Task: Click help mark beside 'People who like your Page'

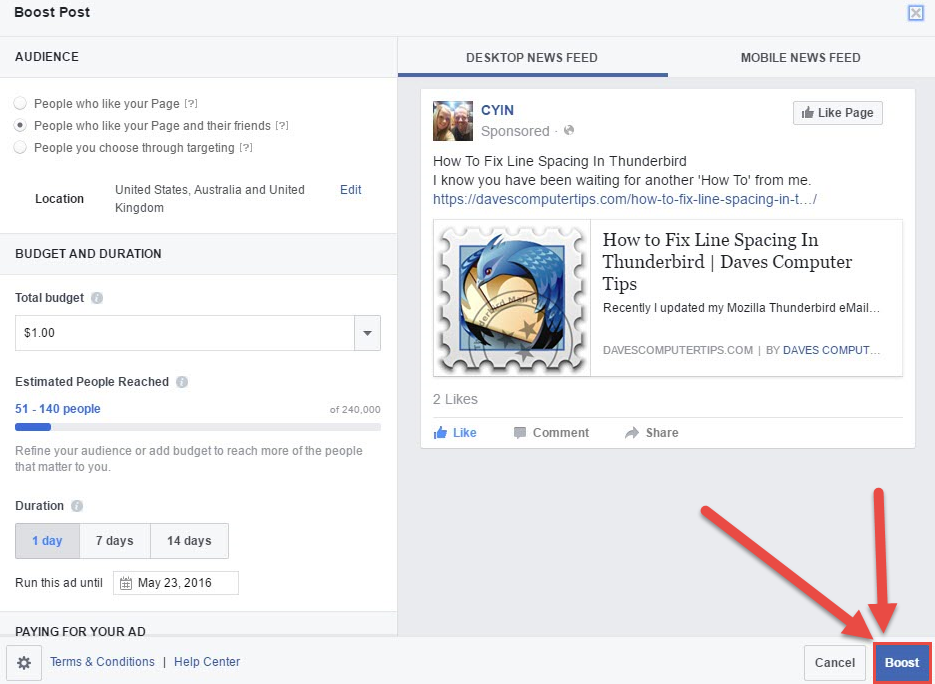Action: (191, 103)
